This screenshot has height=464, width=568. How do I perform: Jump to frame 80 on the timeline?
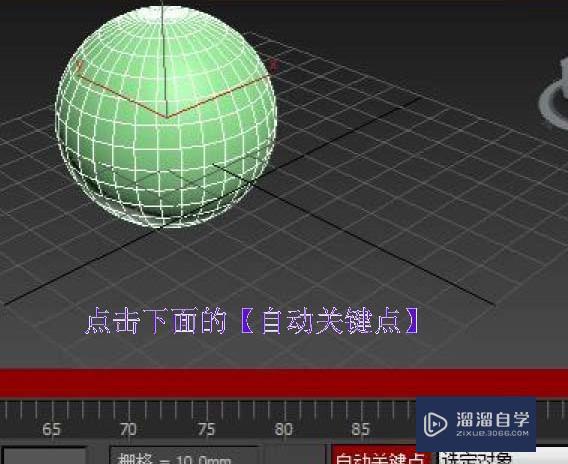coord(283,429)
